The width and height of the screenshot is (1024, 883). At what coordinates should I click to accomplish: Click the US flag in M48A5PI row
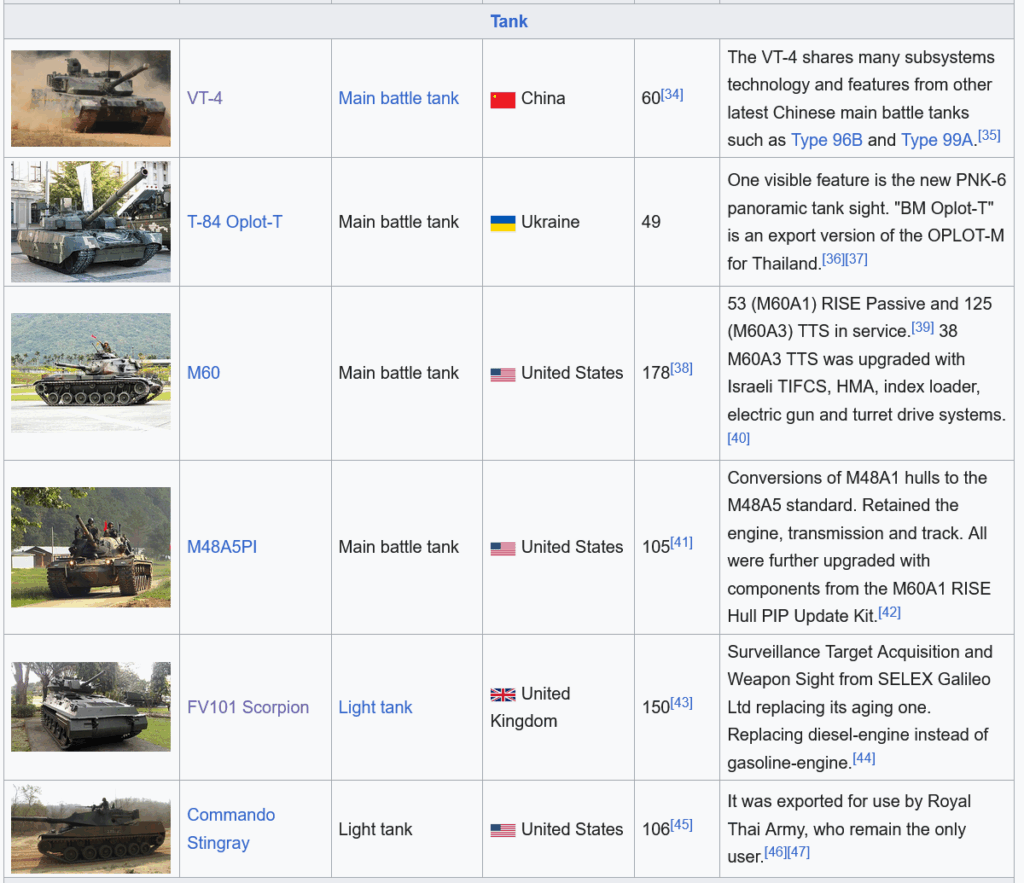click(503, 549)
